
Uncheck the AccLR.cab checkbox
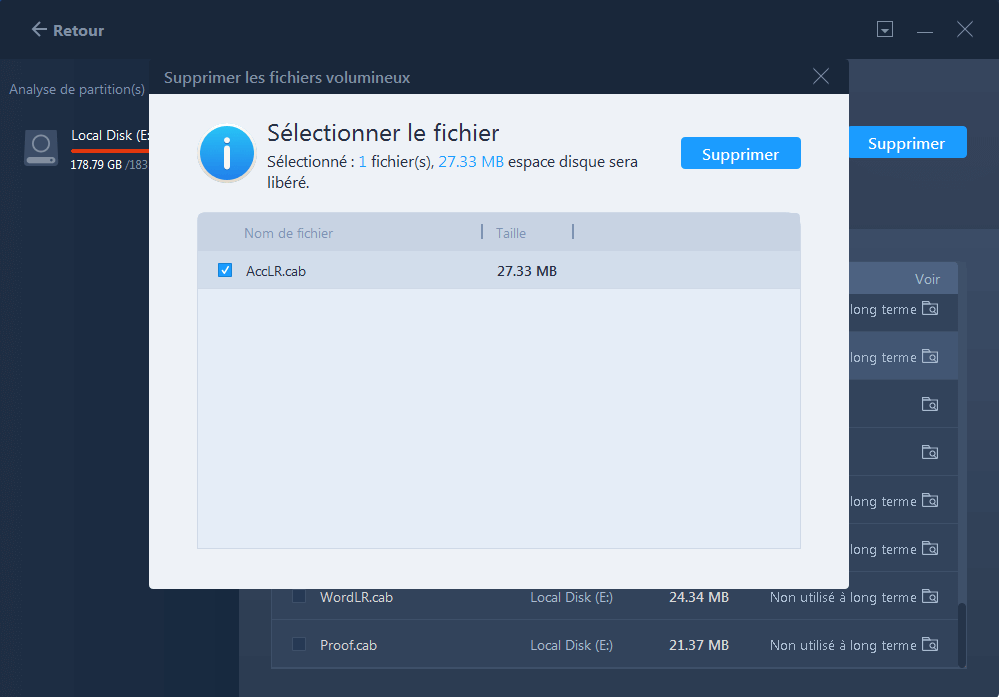pyautogui.click(x=225, y=271)
